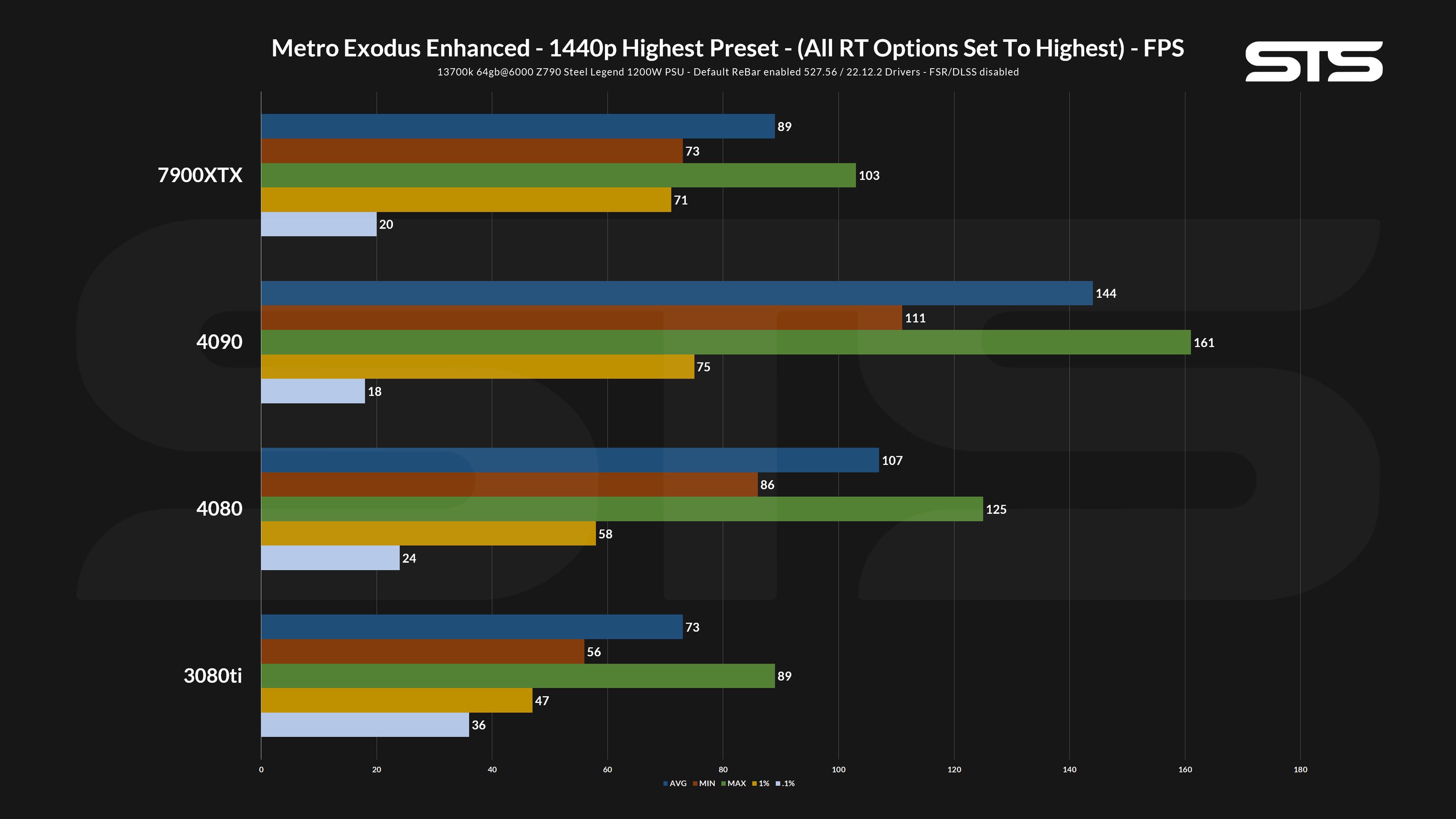Select the 7900XTX category label
1456x819 pixels.
tap(199, 175)
